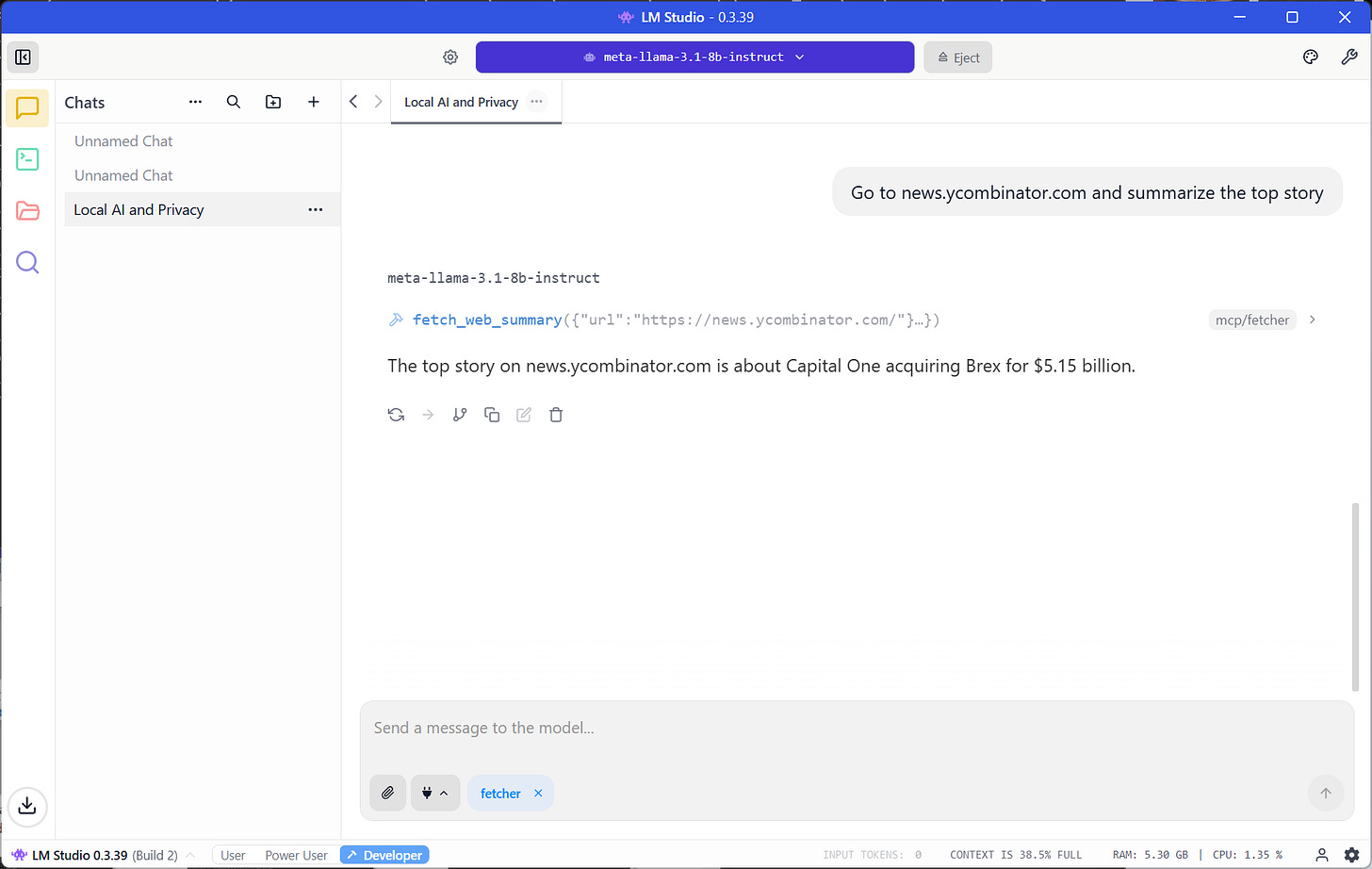Eject the loaded model
The width and height of the screenshot is (1372, 869).
click(x=957, y=57)
